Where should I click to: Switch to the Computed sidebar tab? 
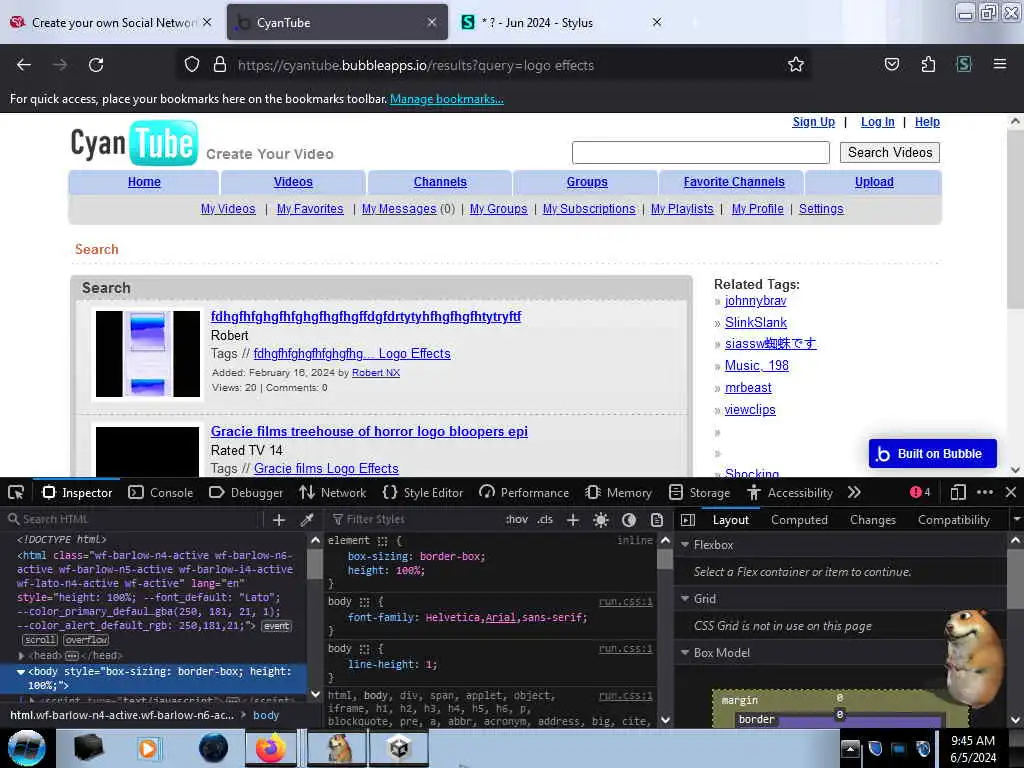coord(799,520)
